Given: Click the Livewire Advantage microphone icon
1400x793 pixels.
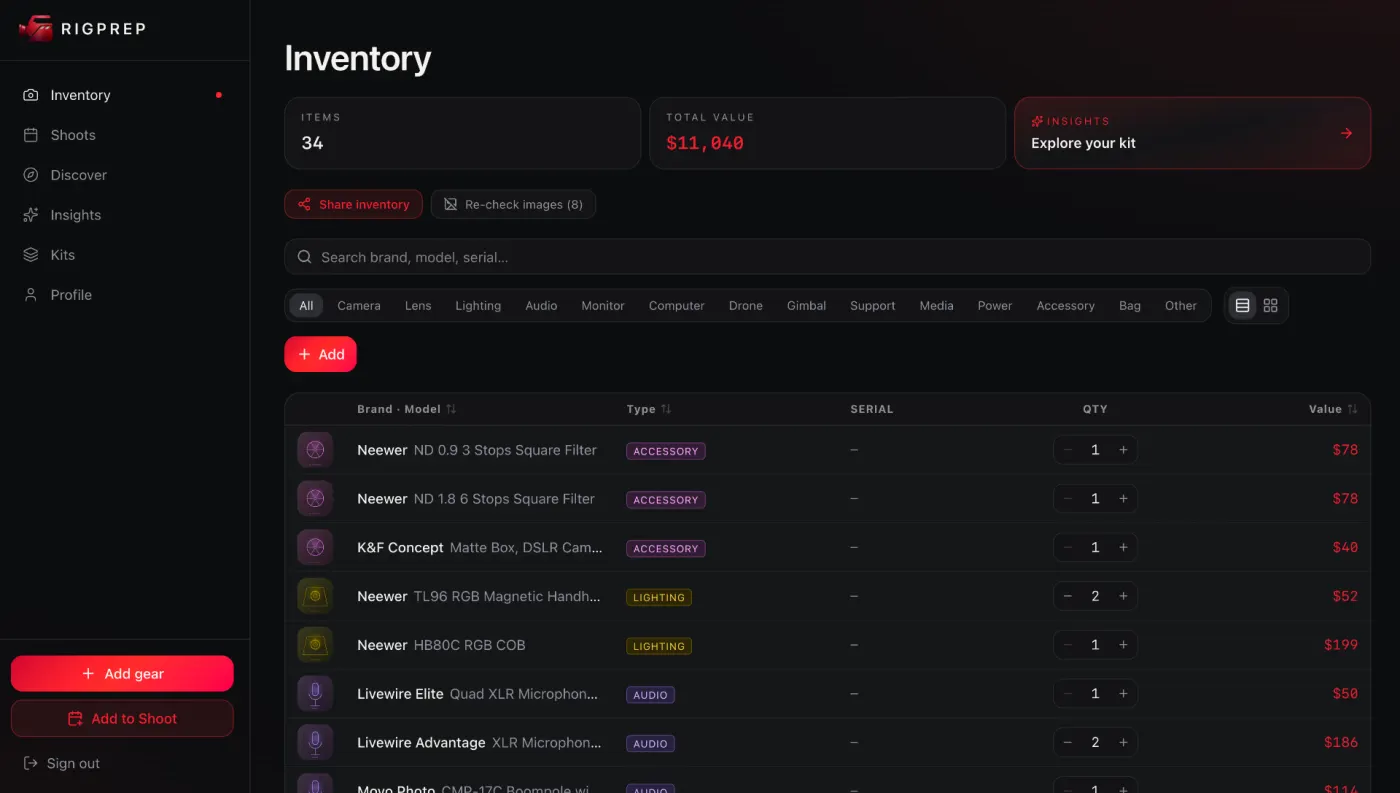Looking at the screenshot, I should pyautogui.click(x=315, y=743).
